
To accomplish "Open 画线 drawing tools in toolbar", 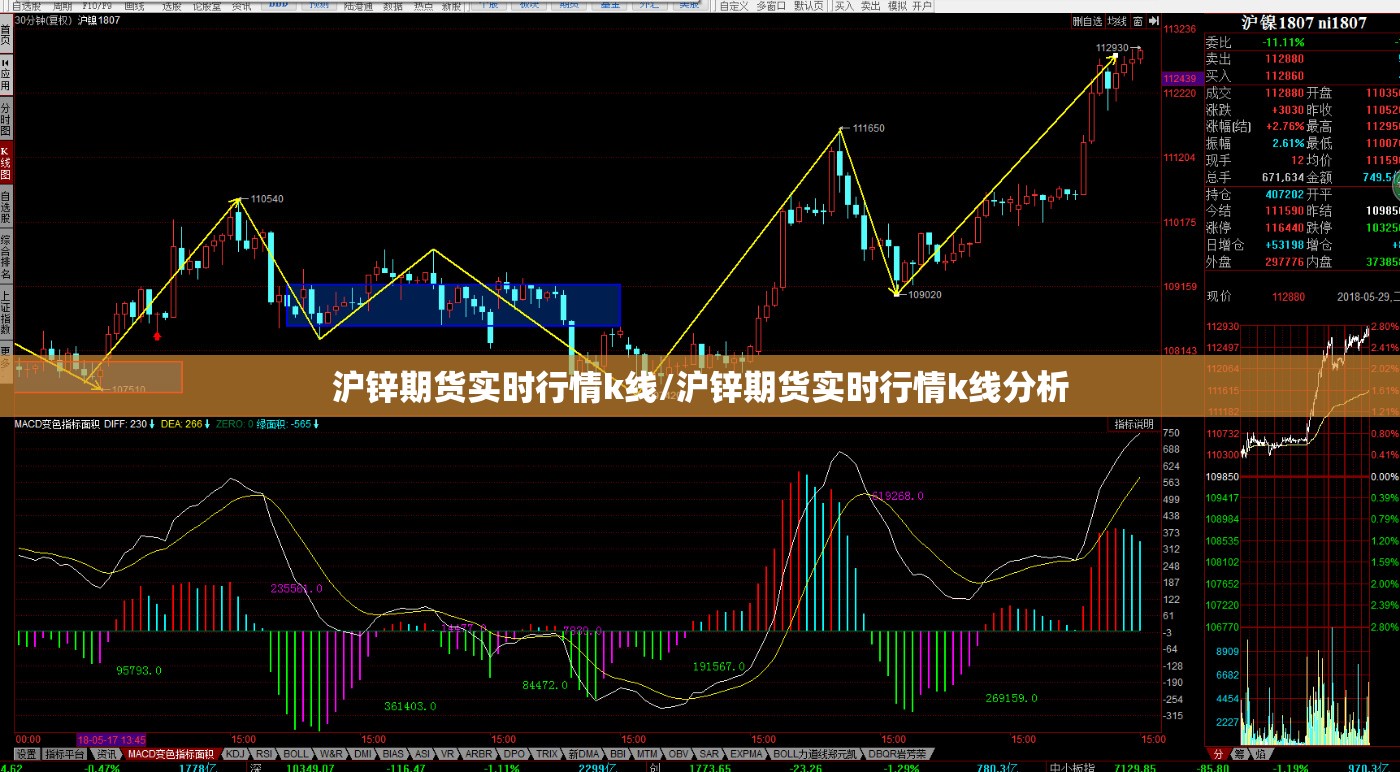I will click(x=134, y=6).
